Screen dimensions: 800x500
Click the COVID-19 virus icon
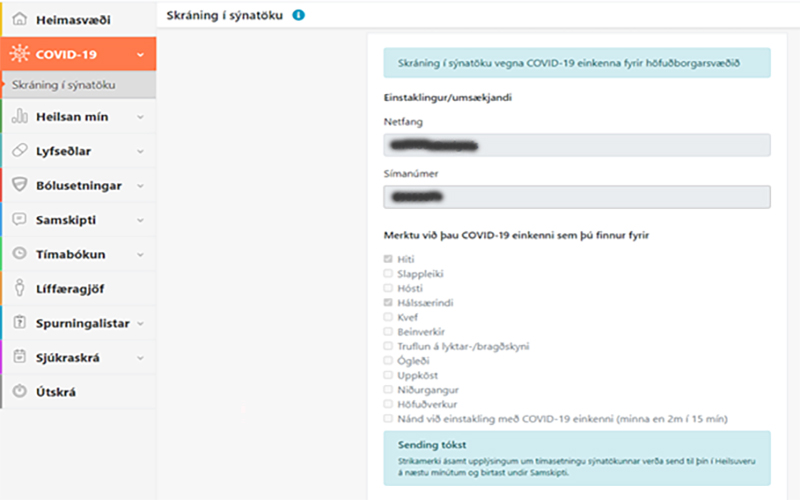[19, 54]
